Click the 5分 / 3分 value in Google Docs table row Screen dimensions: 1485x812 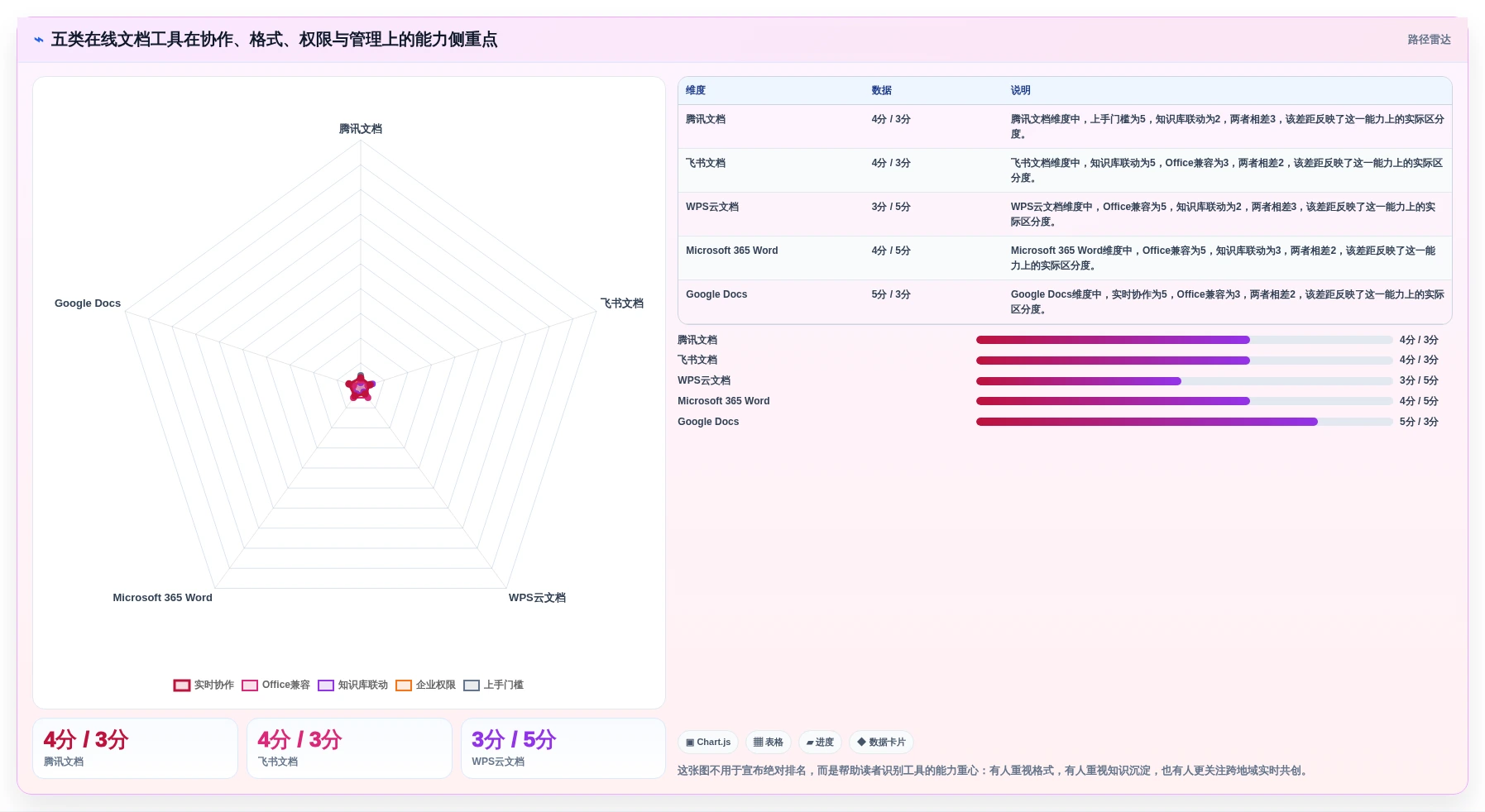(x=891, y=294)
